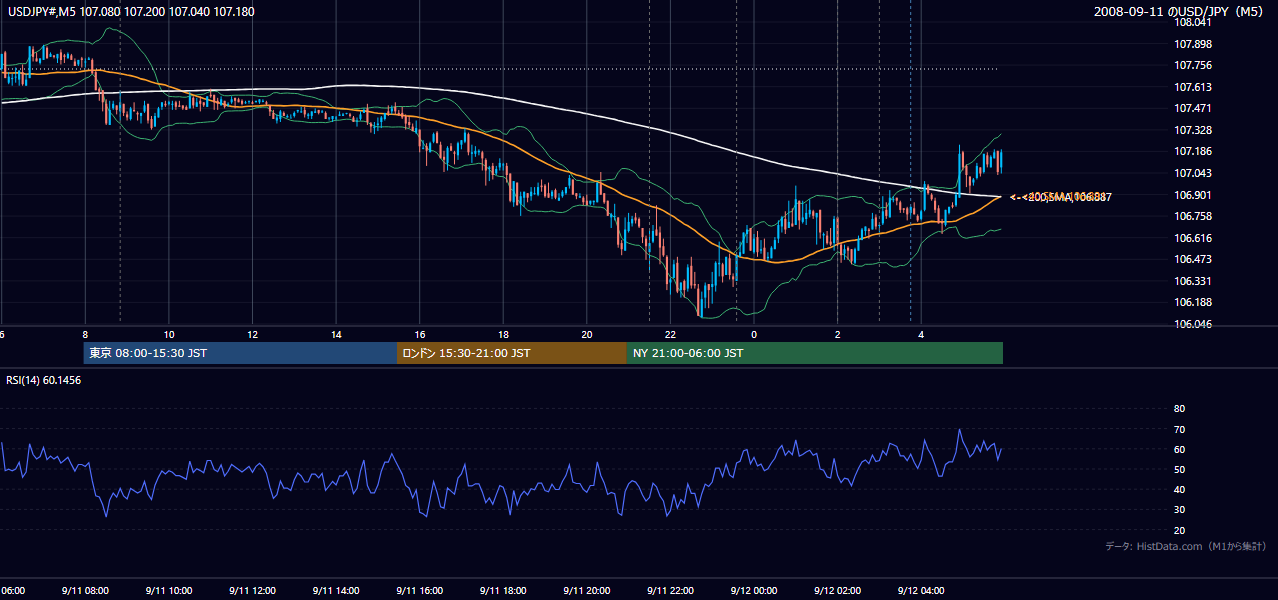Click hour label 12 under the price chart
The height and width of the screenshot is (600, 1278).
click(253, 335)
